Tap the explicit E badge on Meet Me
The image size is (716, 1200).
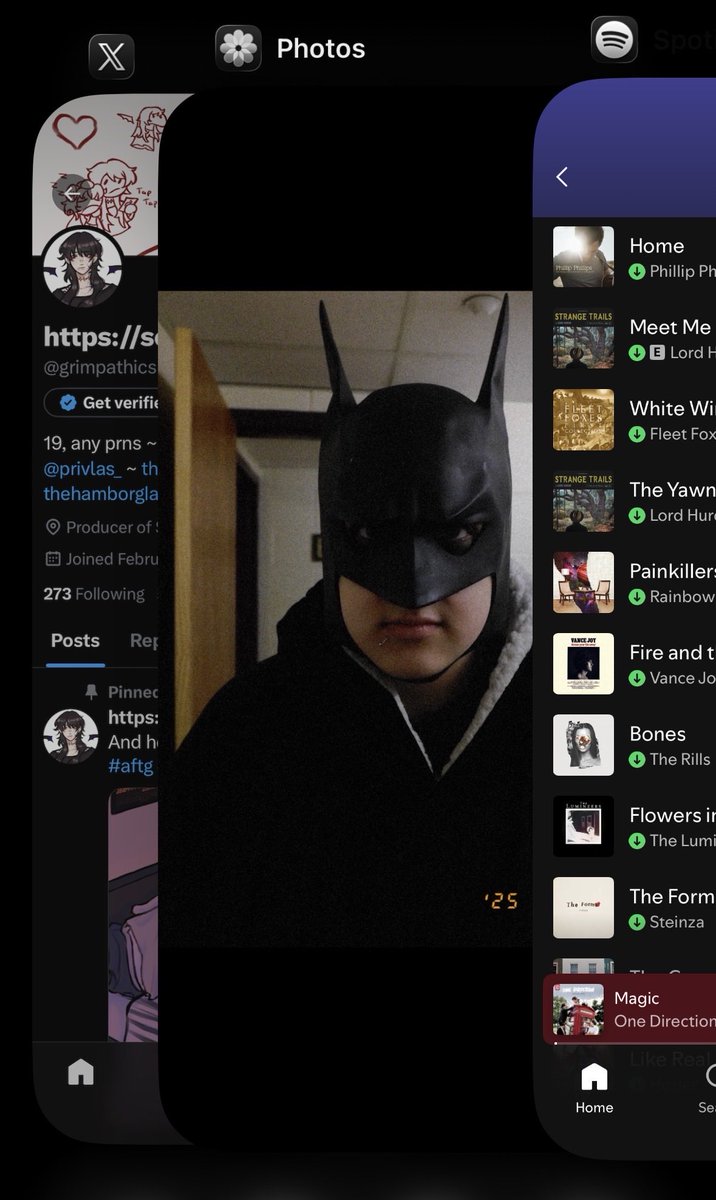click(658, 352)
